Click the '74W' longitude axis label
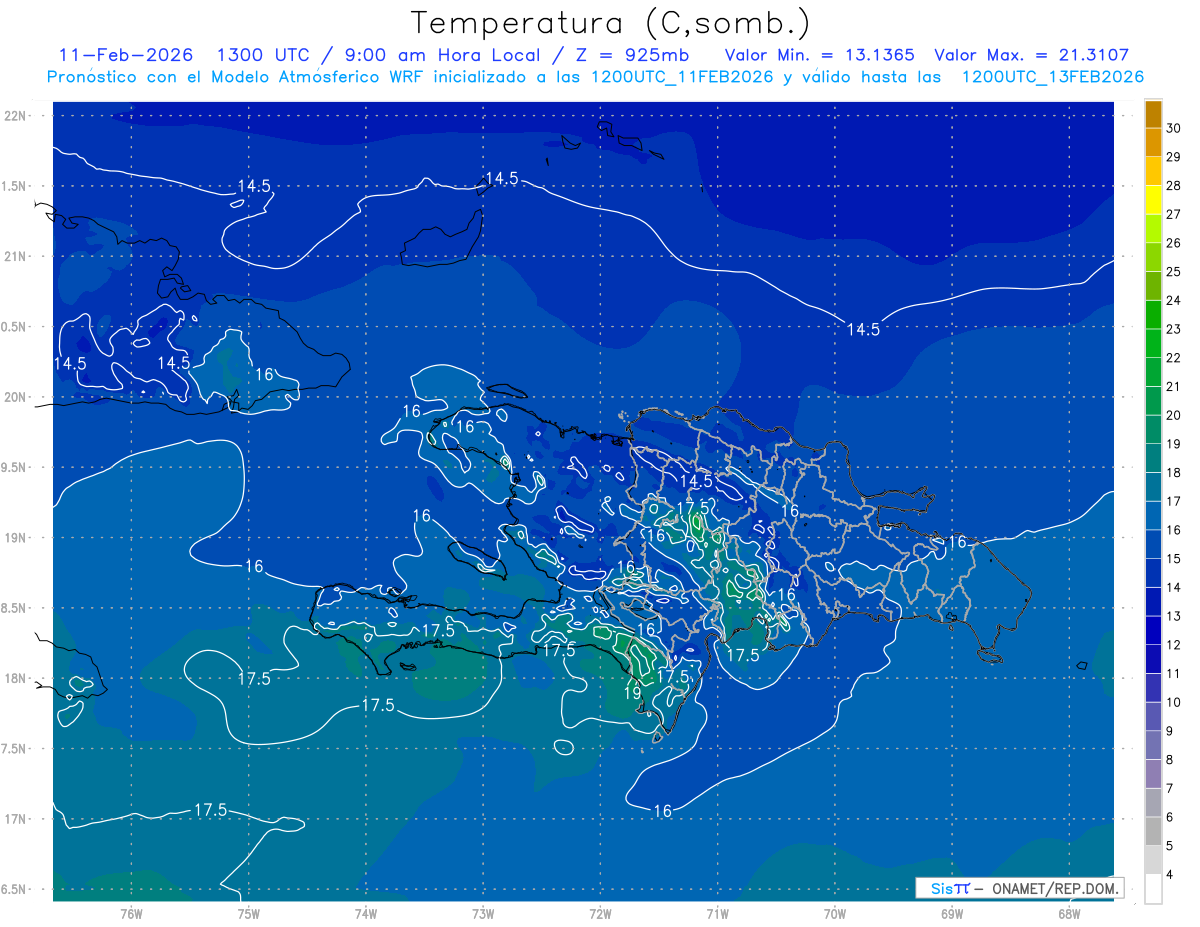The width and height of the screenshot is (1200, 927). [x=366, y=913]
